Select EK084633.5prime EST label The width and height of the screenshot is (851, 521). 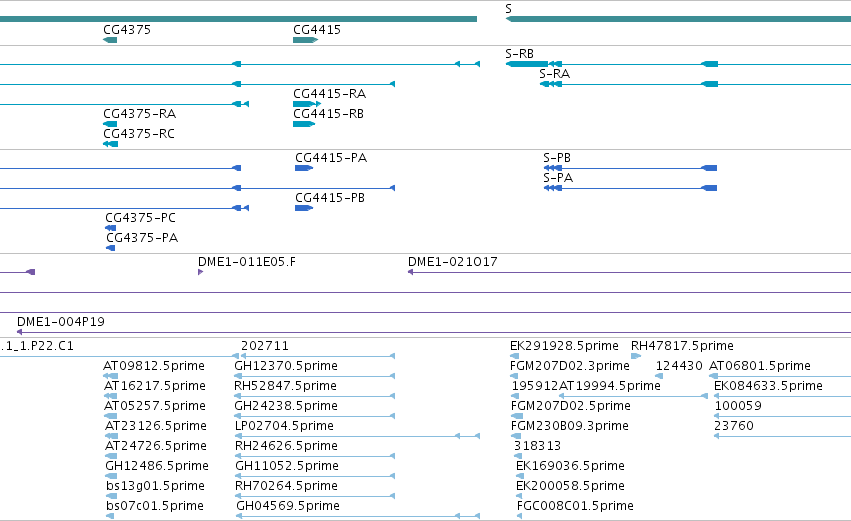pyautogui.click(x=769, y=386)
